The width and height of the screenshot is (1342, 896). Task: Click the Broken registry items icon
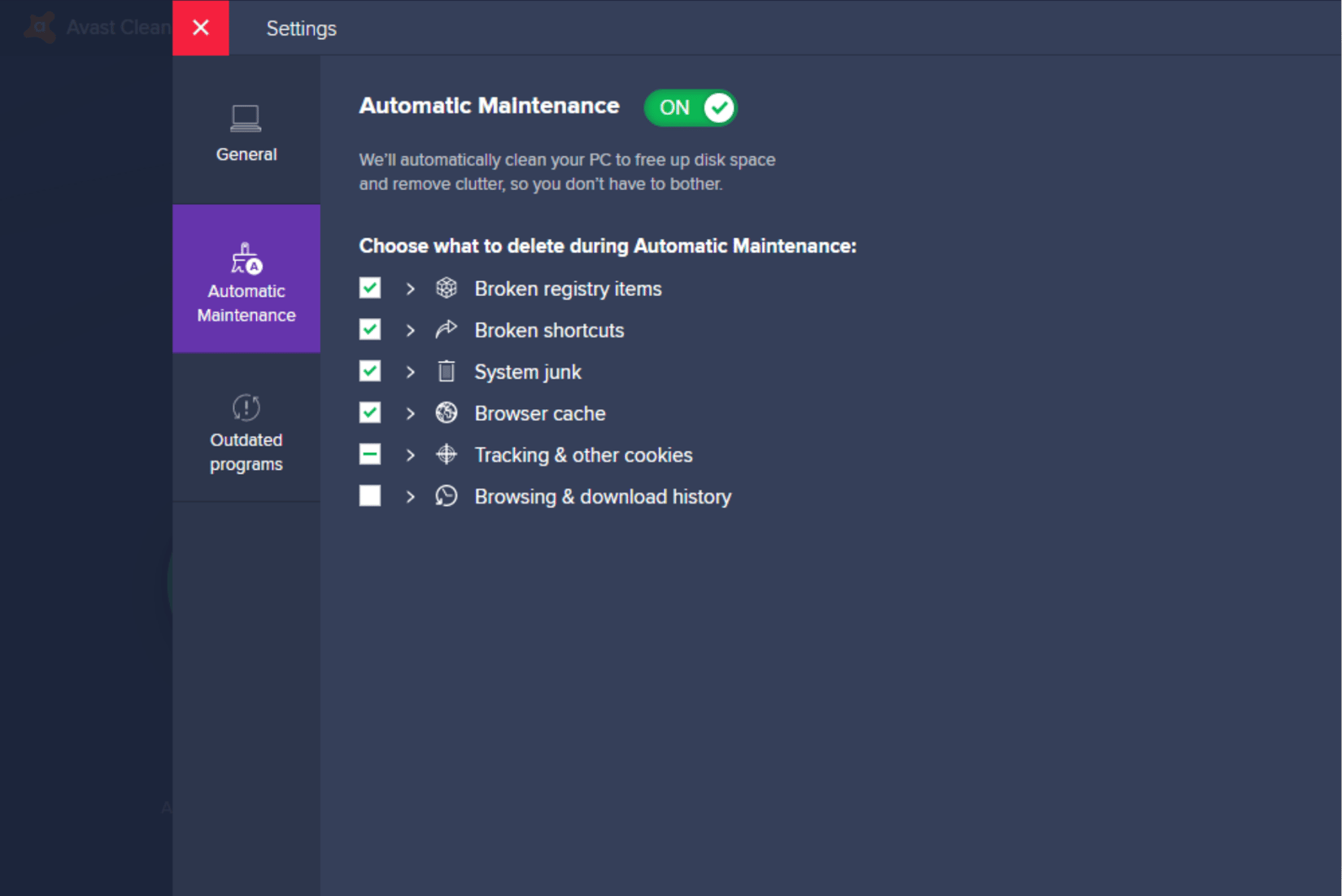pyautogui.click(x=446, y=288)
